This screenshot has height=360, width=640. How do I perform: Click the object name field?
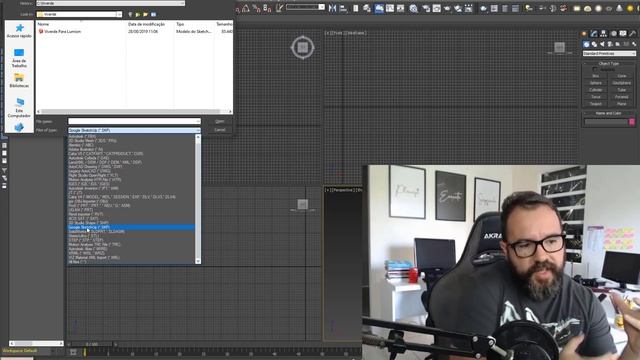point(606,122)
